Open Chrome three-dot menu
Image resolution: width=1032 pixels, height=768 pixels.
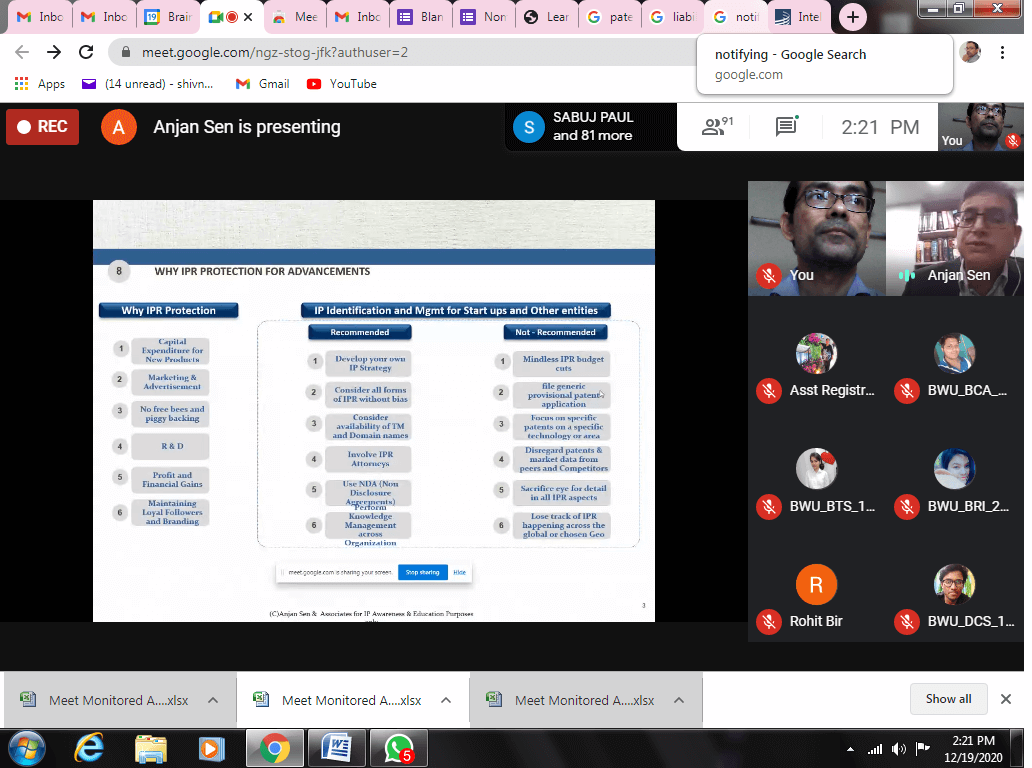click(1003, 52)
